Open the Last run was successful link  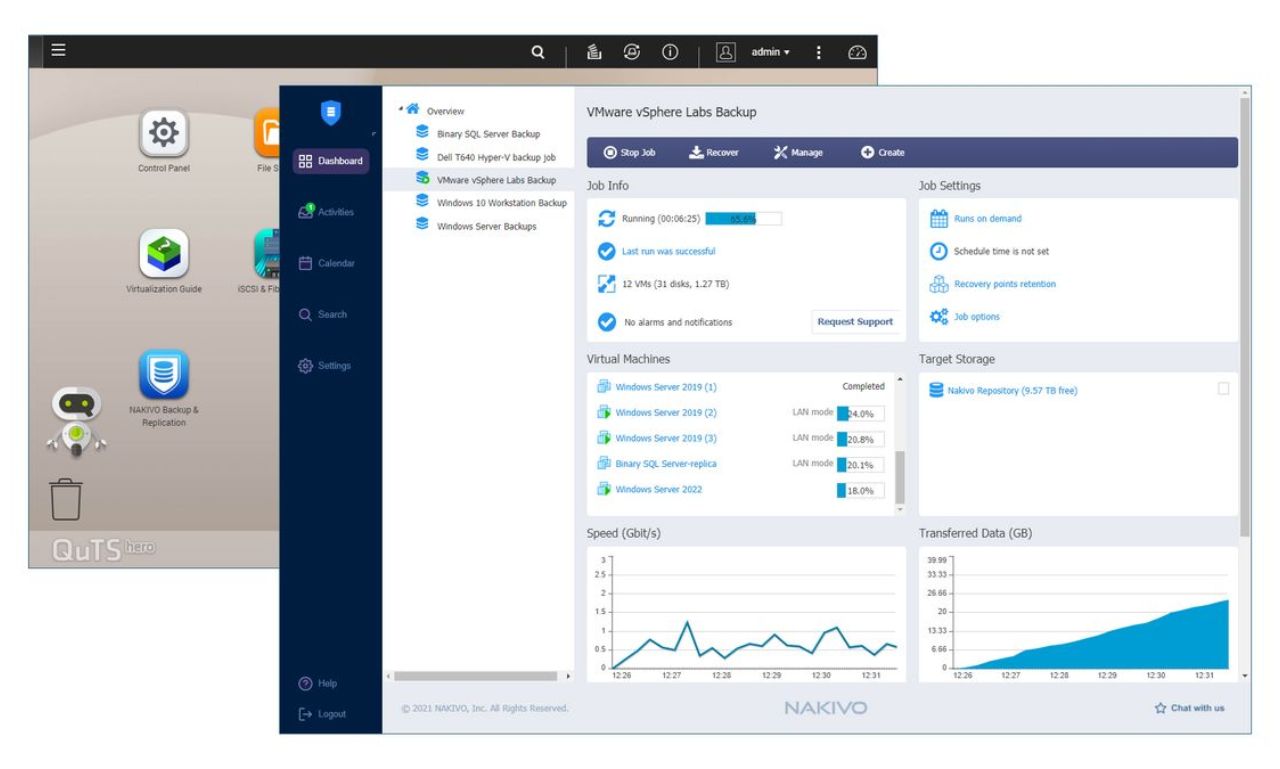[668, 251]
